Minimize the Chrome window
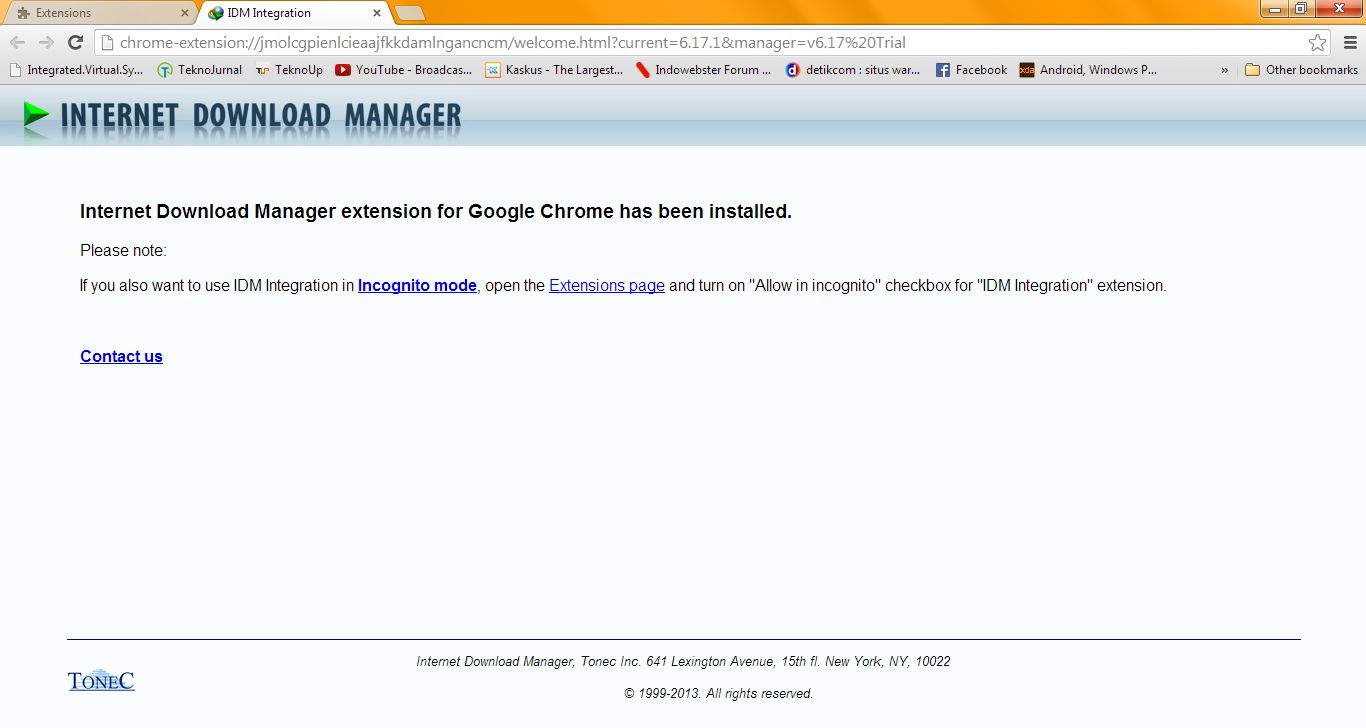The width and height of the screenshot is (1366, 728). (x=1274, y=9)
